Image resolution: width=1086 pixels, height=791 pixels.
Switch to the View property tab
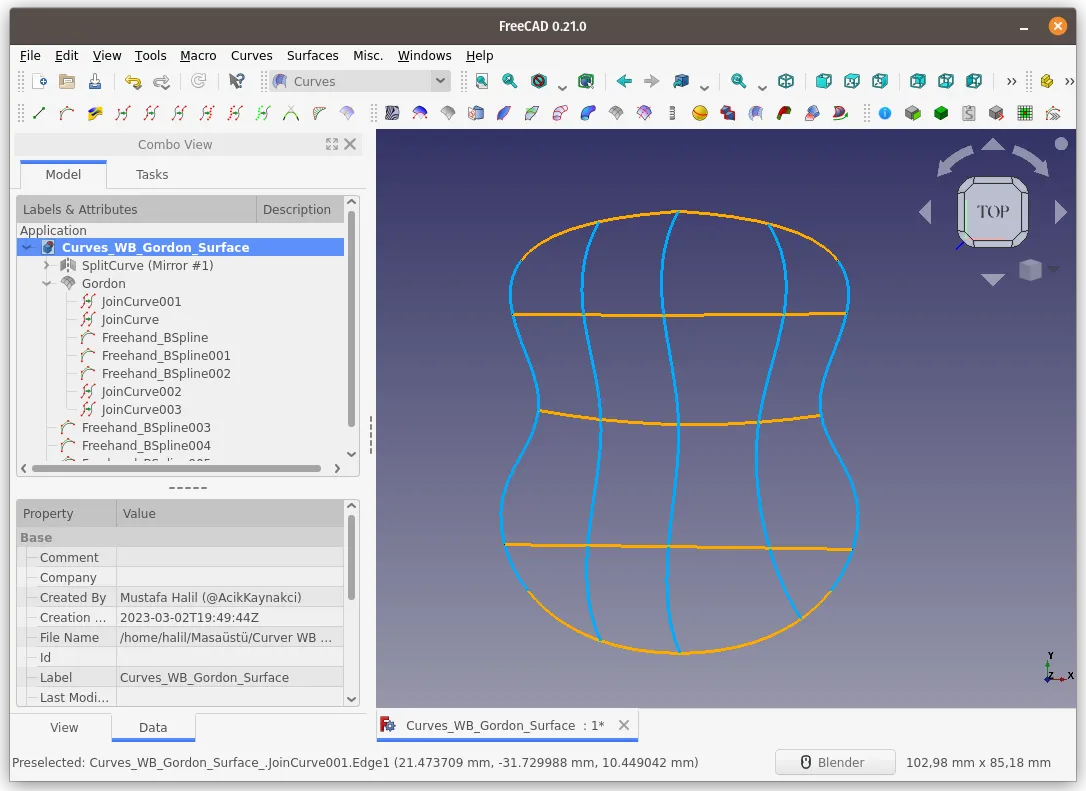pos(64,727)
